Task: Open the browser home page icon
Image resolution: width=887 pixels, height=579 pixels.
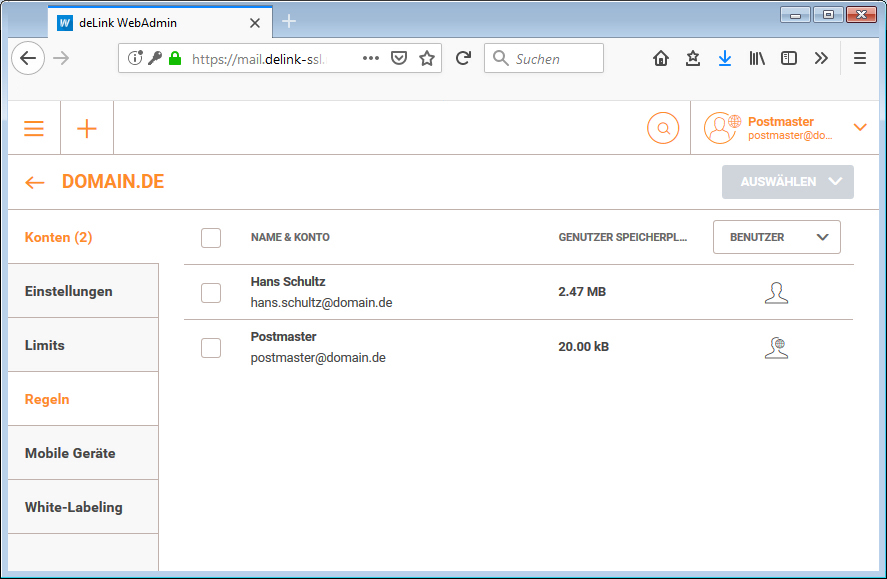Action: click(660, 58)
